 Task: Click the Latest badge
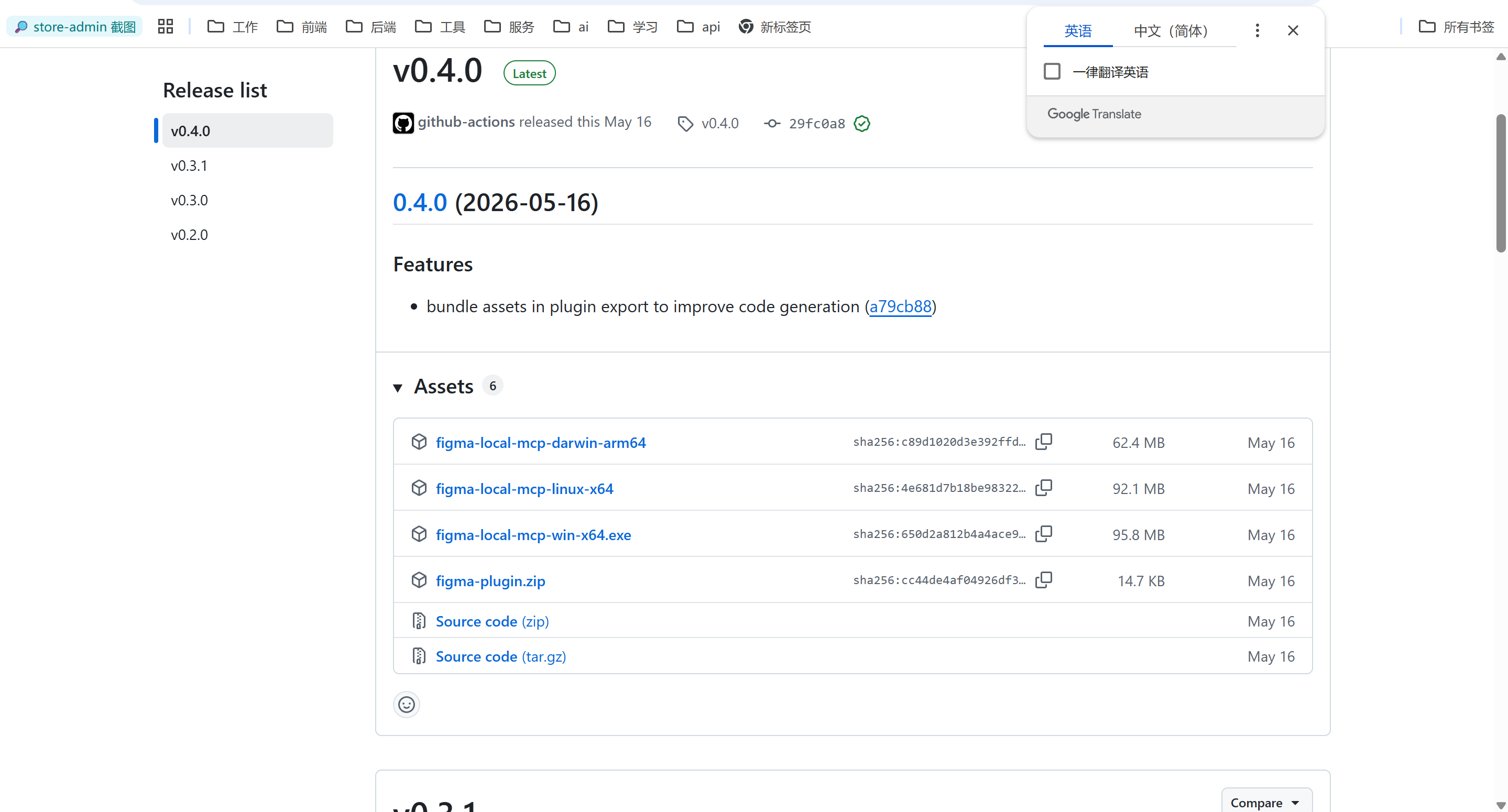point(529,73)
